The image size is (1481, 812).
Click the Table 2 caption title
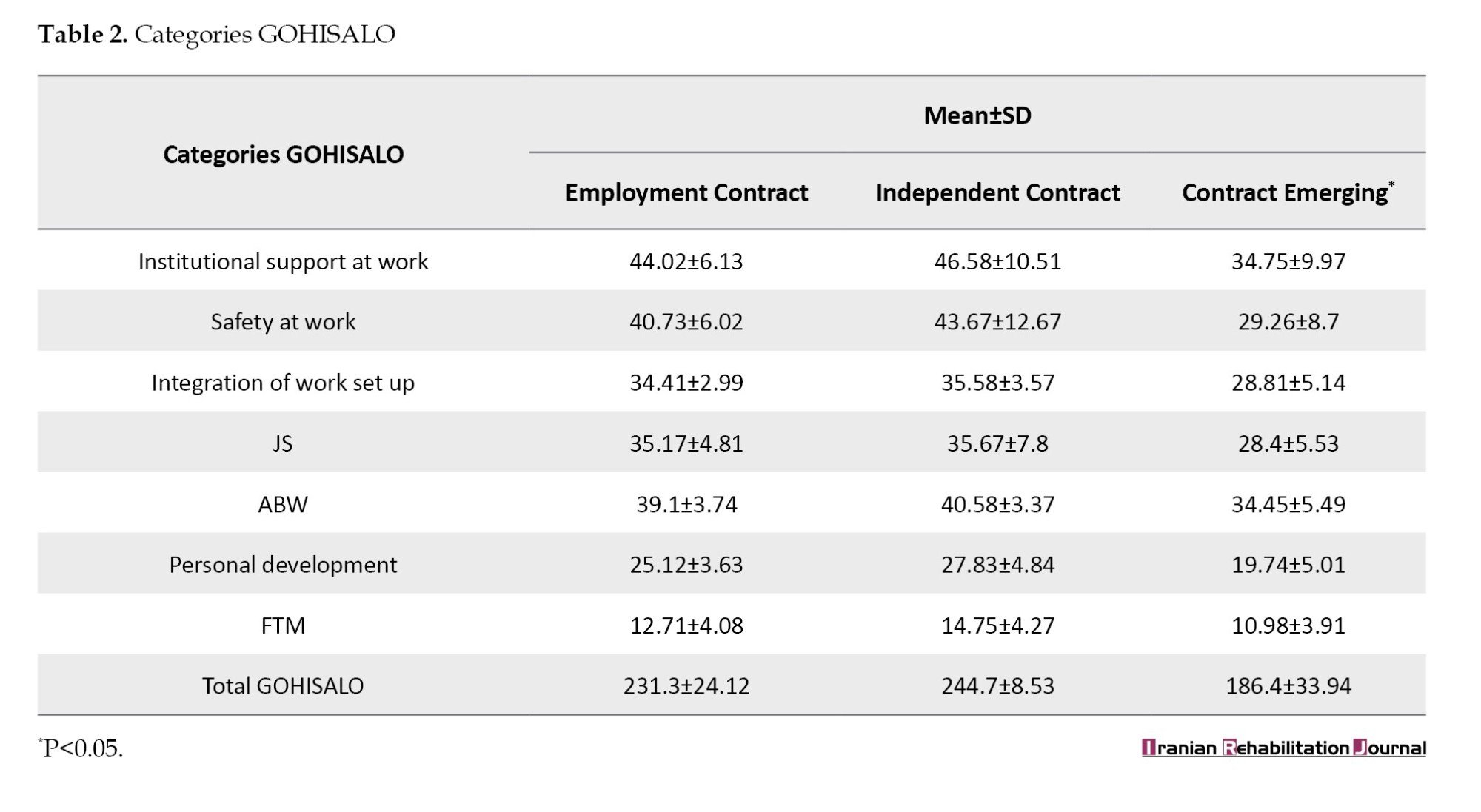[216, 34]
